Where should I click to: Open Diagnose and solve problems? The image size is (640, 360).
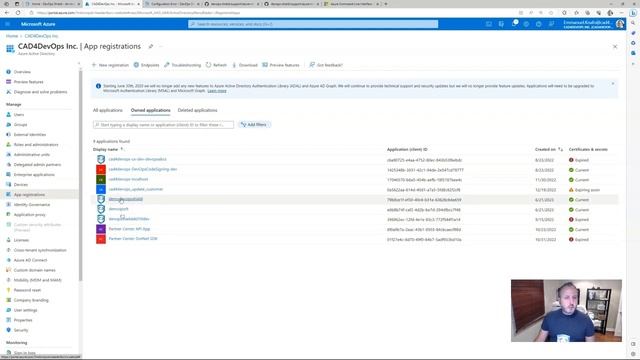click(x=40, y=92)
